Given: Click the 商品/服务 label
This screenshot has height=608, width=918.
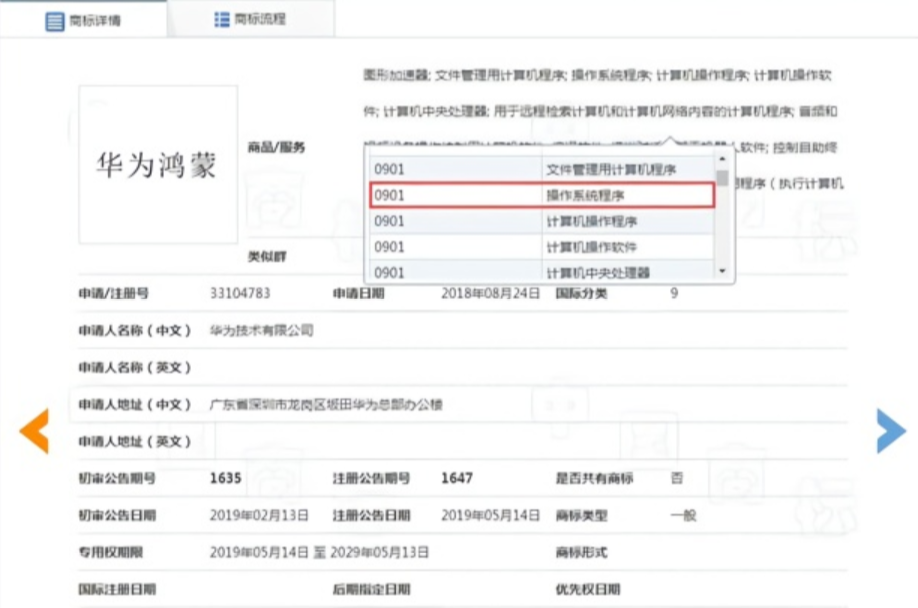Looking at the screenshot, I should [276, 147].
